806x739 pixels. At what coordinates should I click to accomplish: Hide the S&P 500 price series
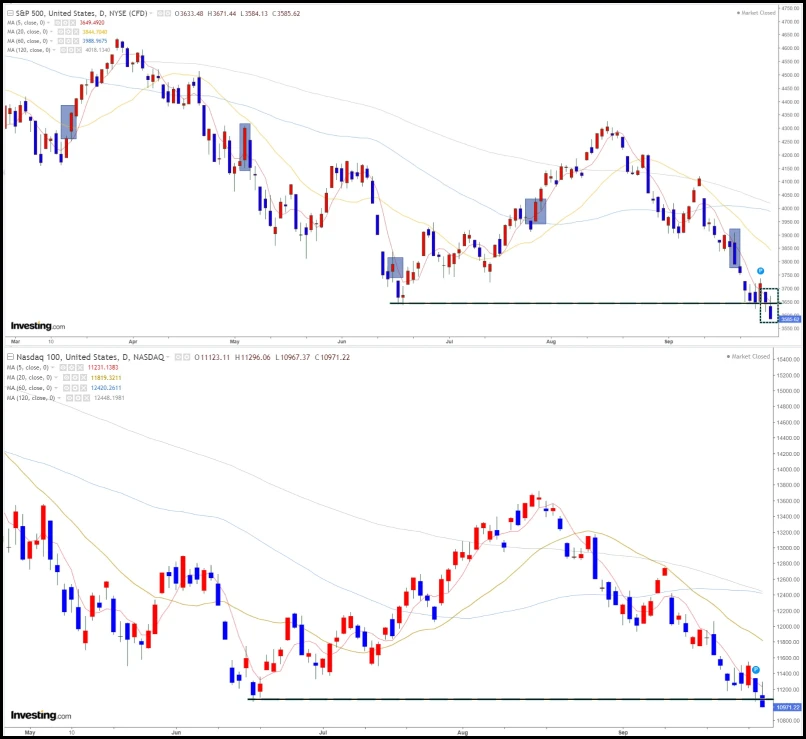pyautogui.click(x=160, y=13)
